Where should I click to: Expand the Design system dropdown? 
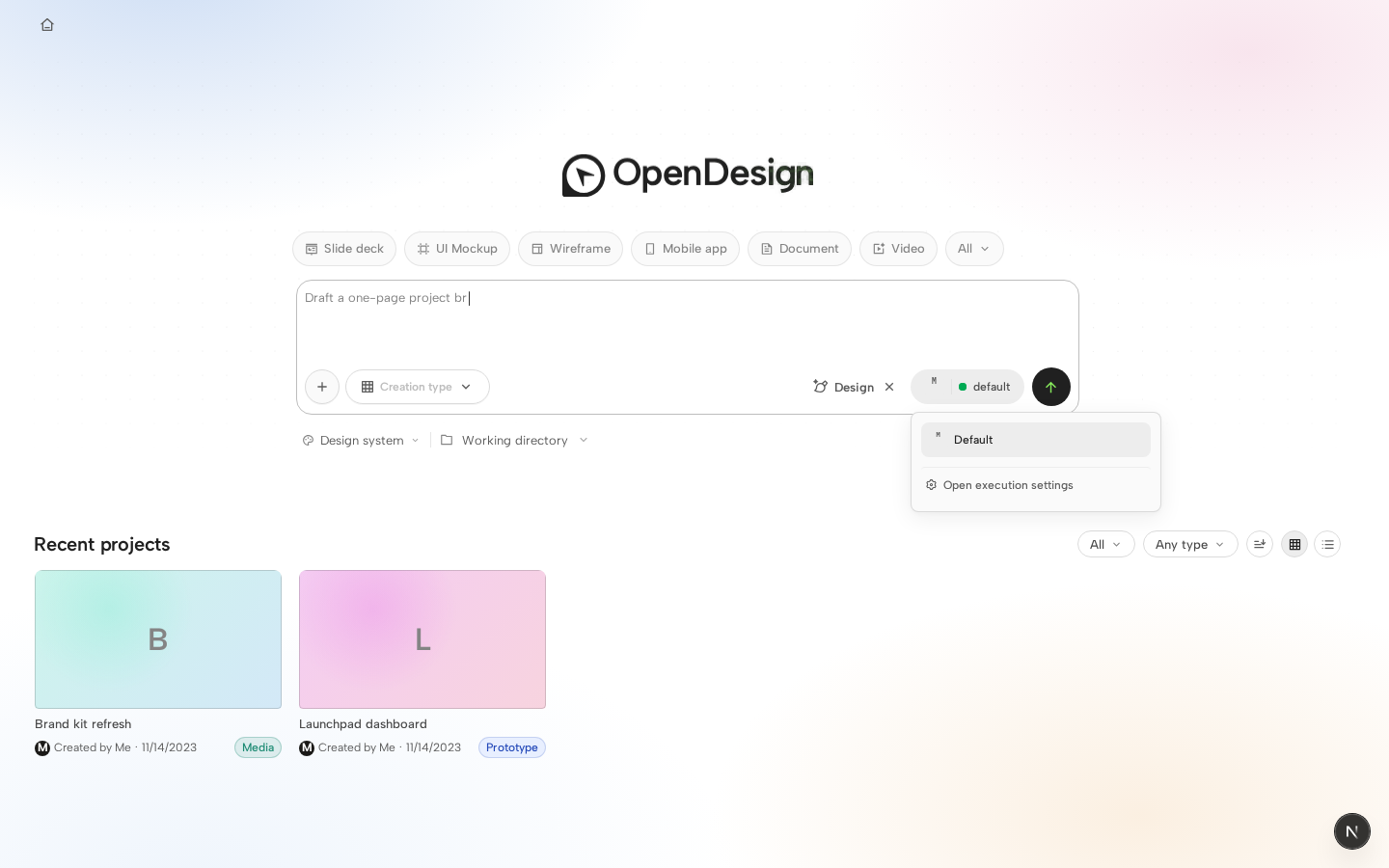pos(361,440)
